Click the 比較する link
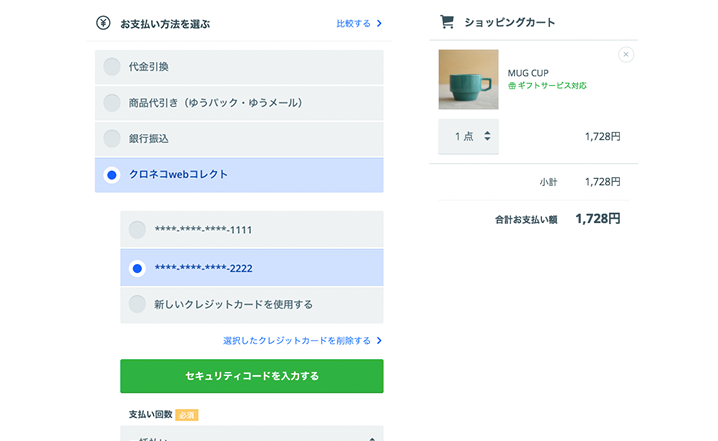Viewport: 718px width, 441px height. pos(353,23)
